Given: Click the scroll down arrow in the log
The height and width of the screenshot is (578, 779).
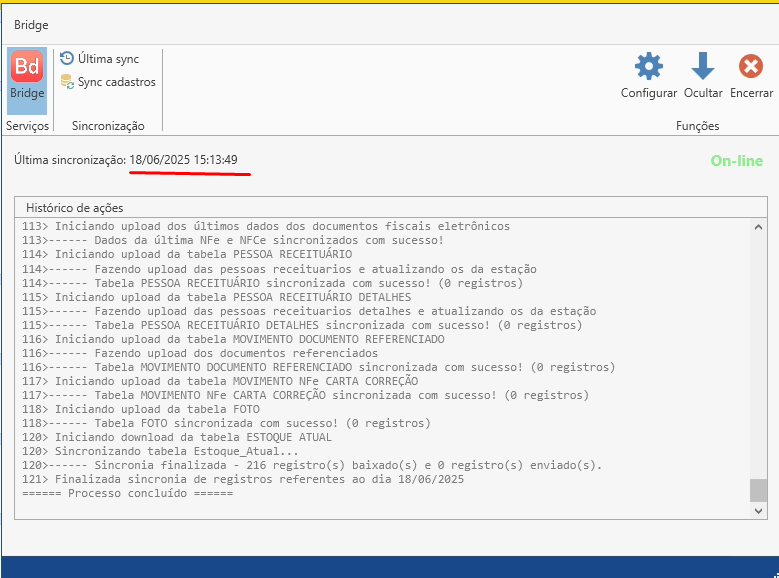Looking at the screenshot, I should (x=759, y=511).
